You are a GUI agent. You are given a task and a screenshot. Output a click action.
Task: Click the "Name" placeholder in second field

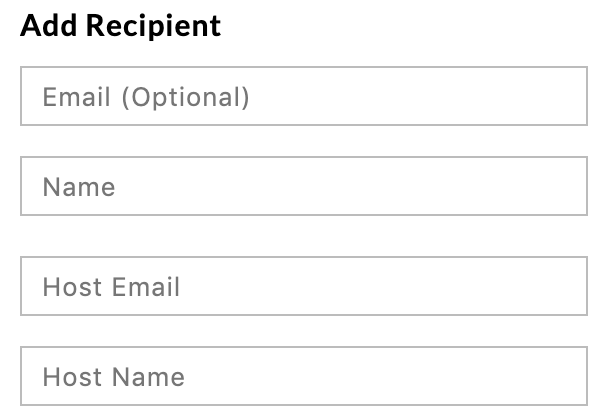point(79,187)
